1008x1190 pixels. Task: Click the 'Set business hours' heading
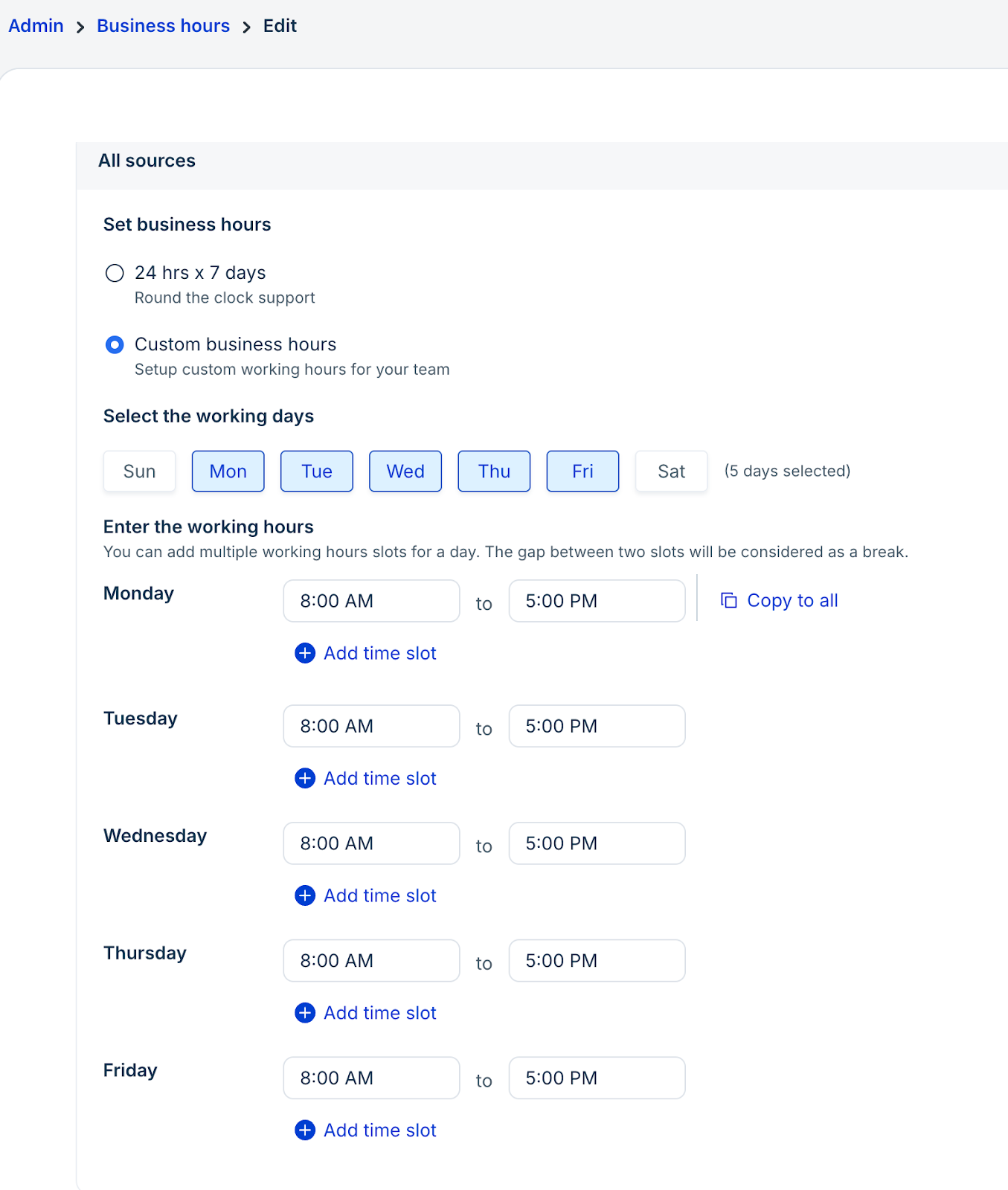(x=187, y=225)
